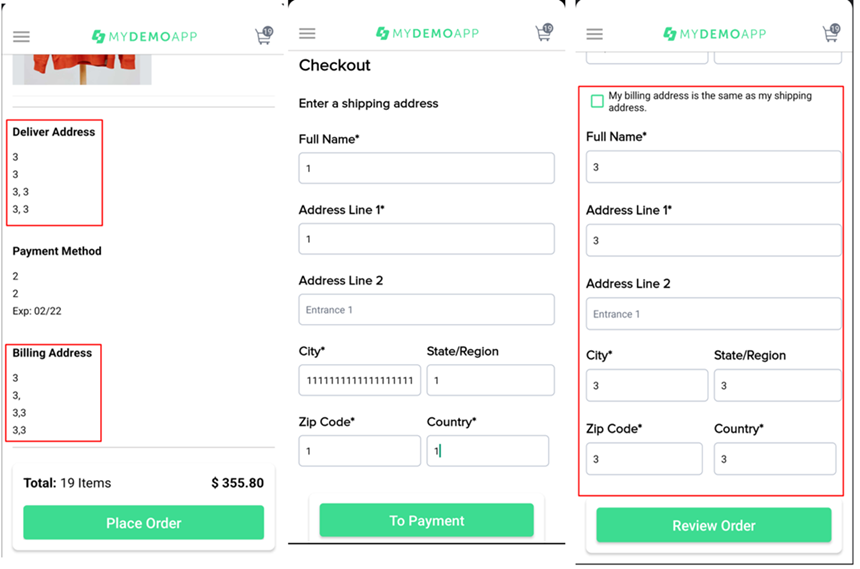Select the shipping City field with long 1s
The width and height of the screenshot is (860, 569).
359,380
